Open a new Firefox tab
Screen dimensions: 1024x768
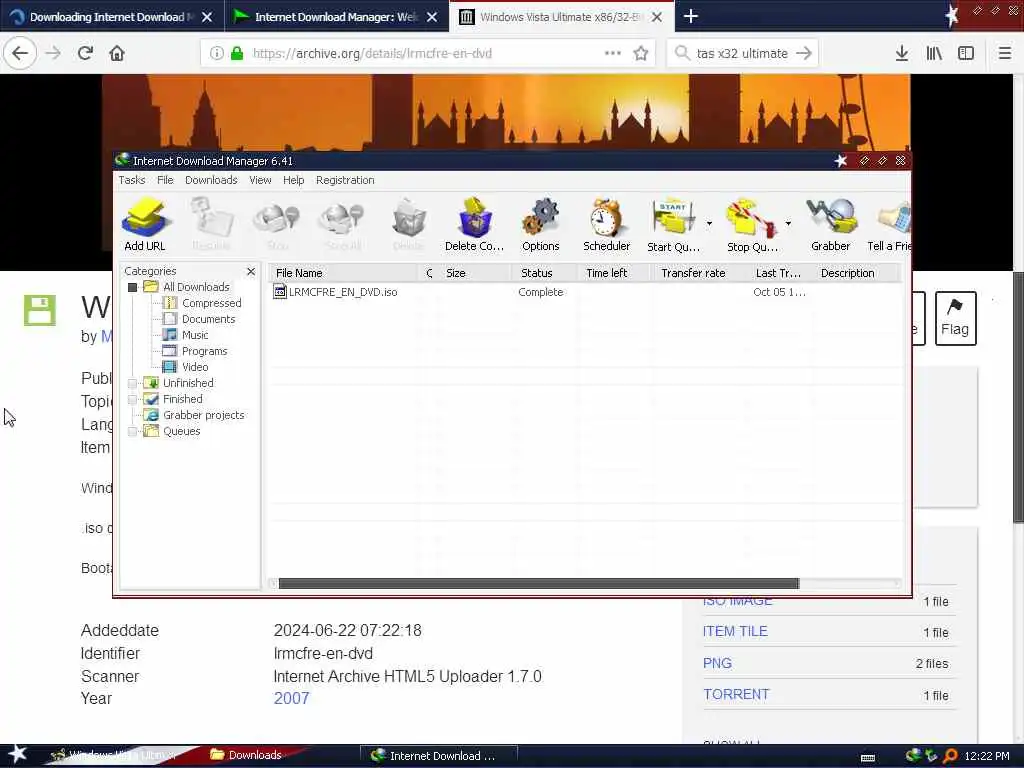(x=690, y=16)
